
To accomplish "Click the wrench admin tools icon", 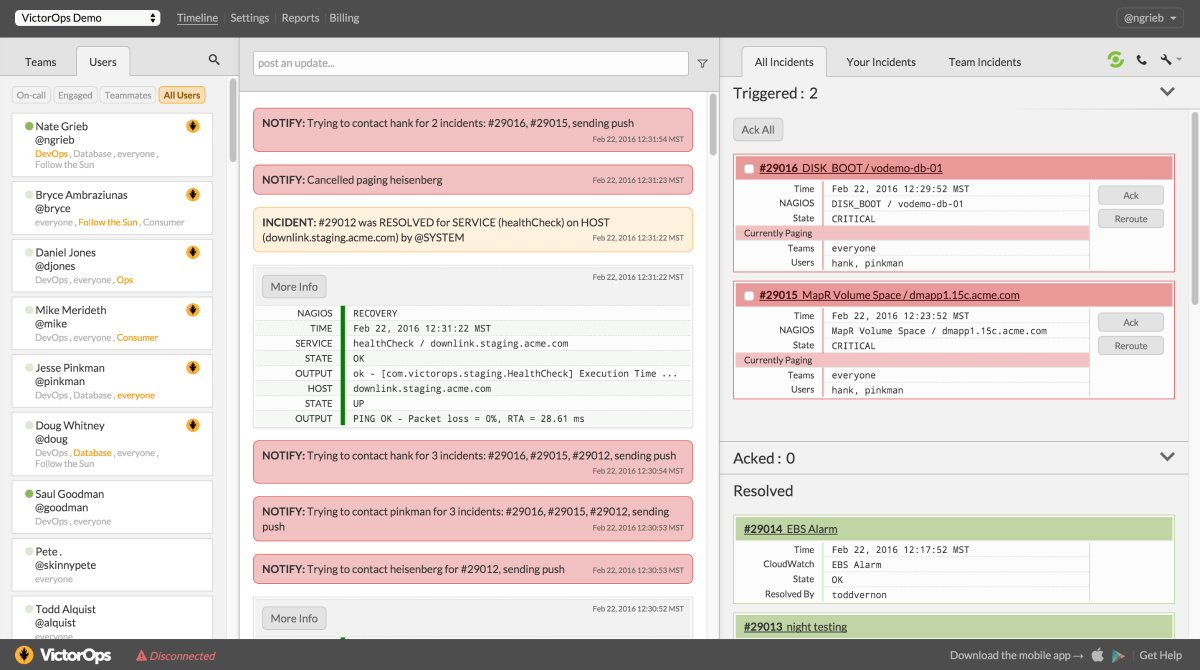I will point(1166,59).
